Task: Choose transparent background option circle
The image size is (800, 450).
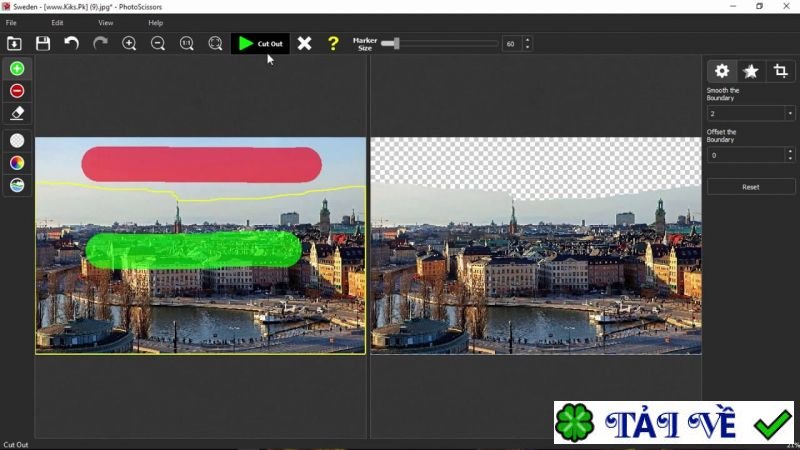Action: [x=17, y=140]
